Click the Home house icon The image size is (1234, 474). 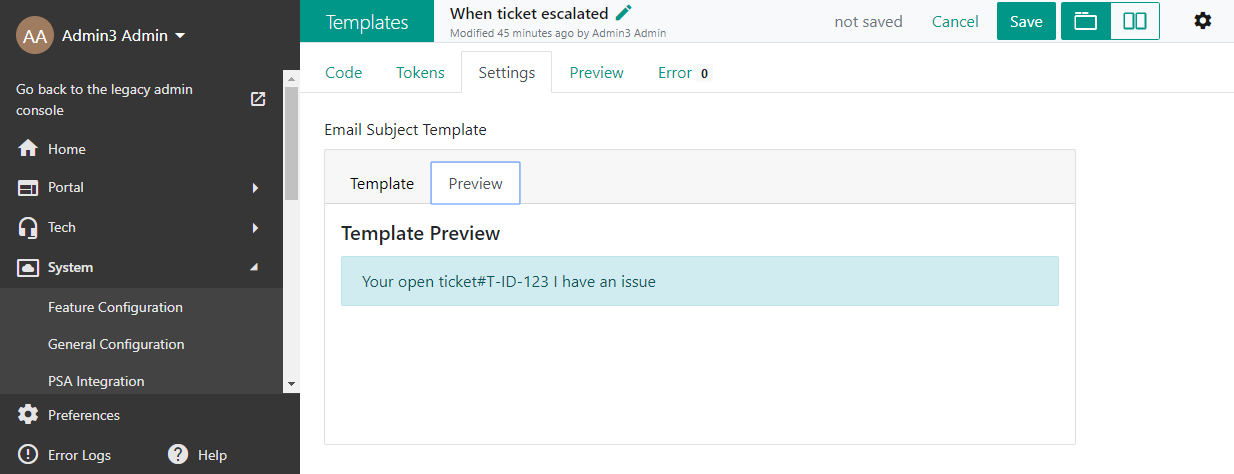pos(28,149)
